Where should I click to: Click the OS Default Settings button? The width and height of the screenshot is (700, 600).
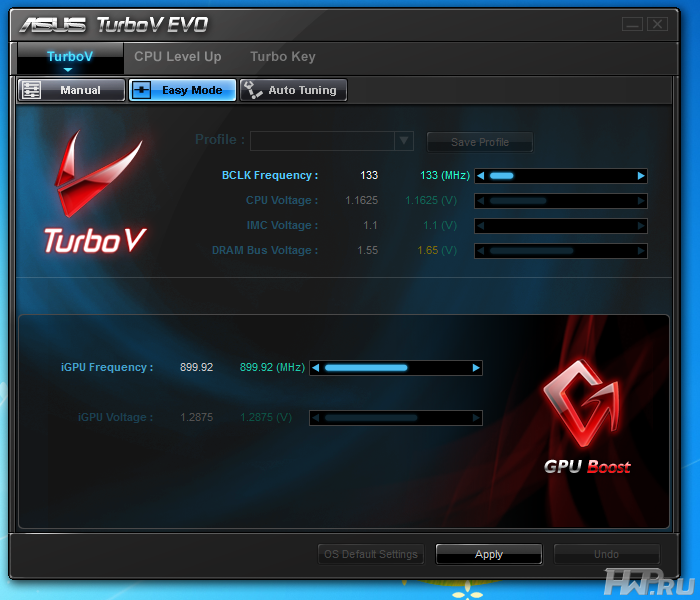pyautogui.click(x=371, y=554)
